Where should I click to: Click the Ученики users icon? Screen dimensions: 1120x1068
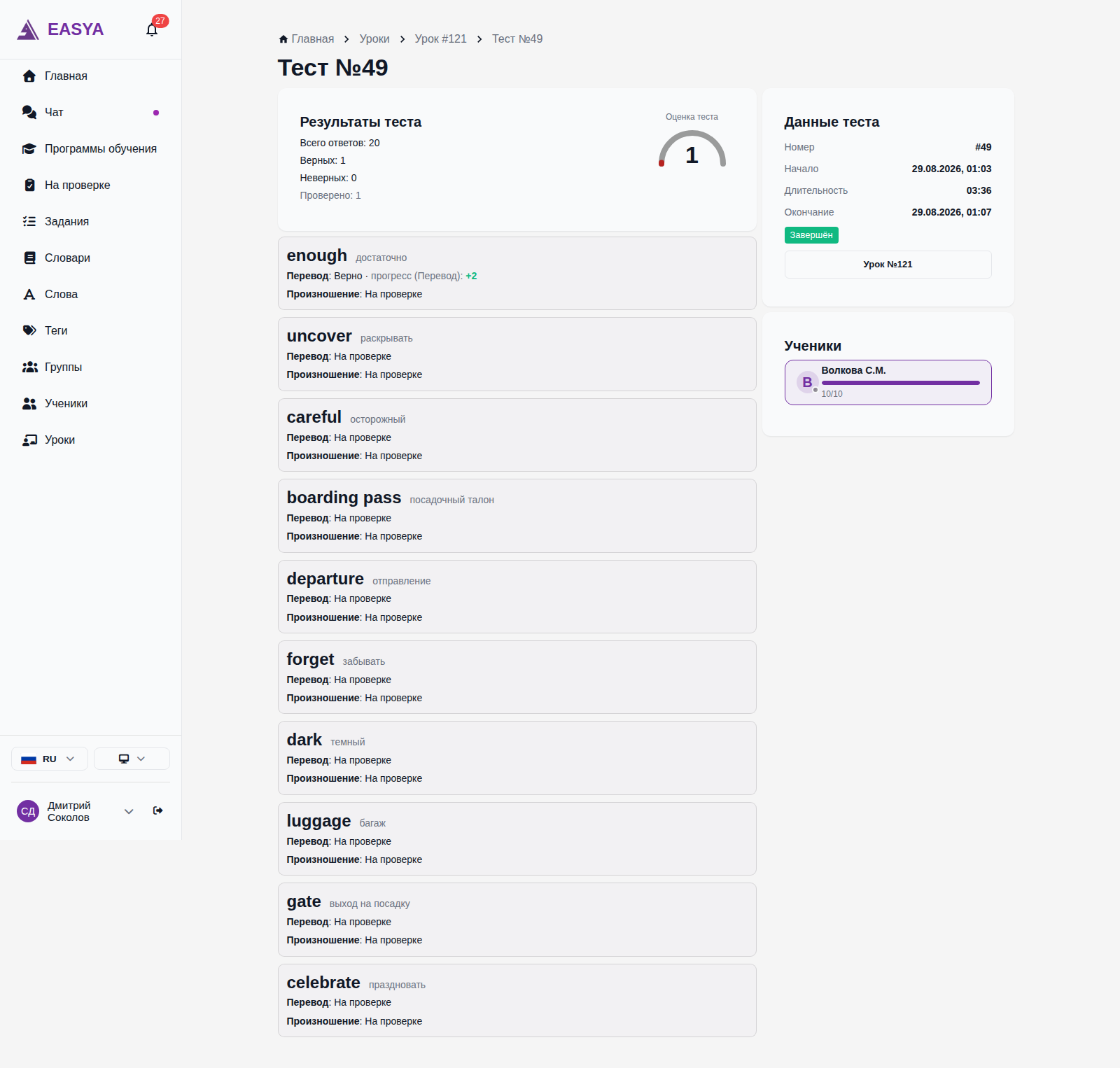(29, 403)
